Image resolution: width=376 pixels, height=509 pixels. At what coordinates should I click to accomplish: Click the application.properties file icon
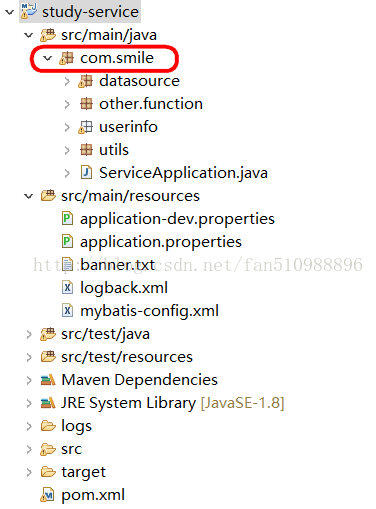click(67, 242)
